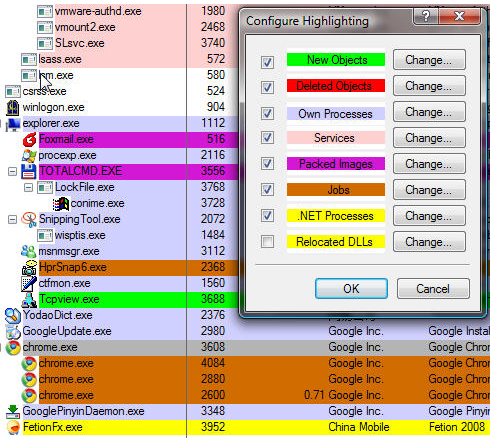Collapse the TOTALCMD.EXE process tree
This screenshot has width=493, height=438.
coord(12,172)
